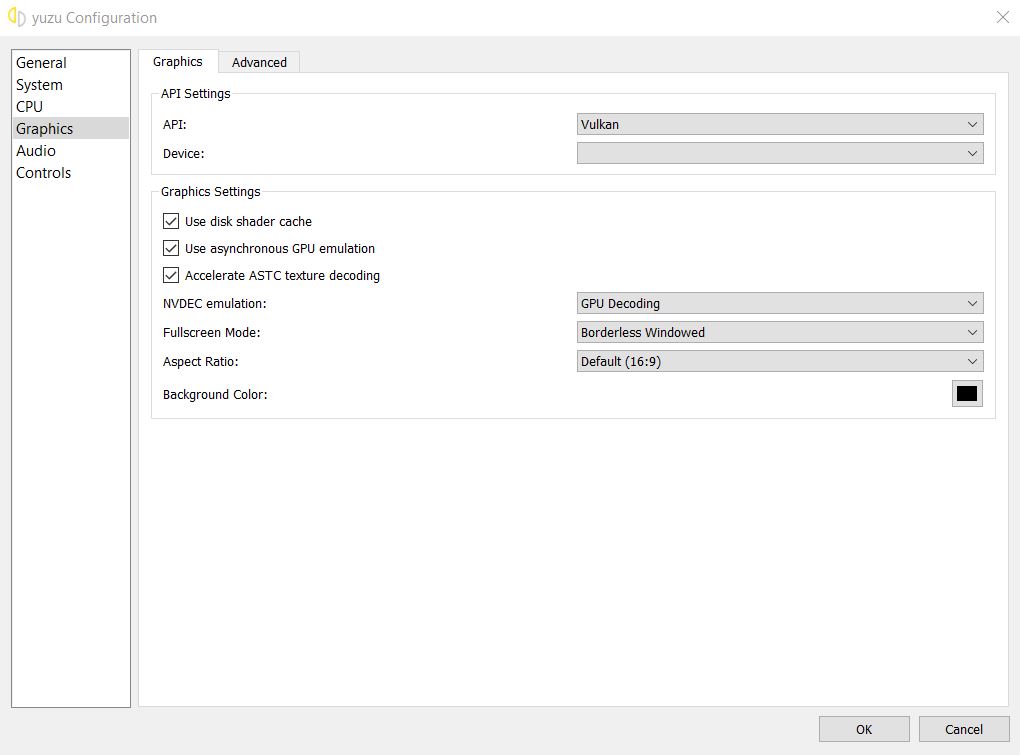
Task: Expand the empty Device dropdown
Action: (780, 154)
